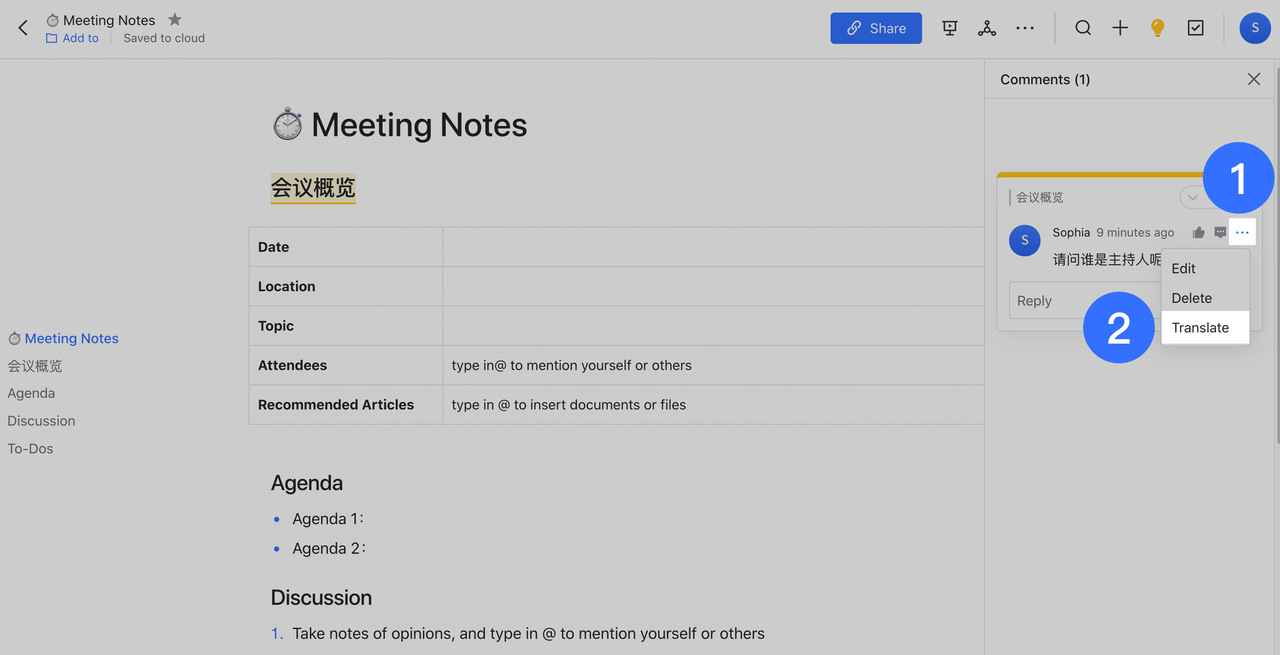Click the Share button
This screenshot has height=655, width=1280.
click(876, 28)
